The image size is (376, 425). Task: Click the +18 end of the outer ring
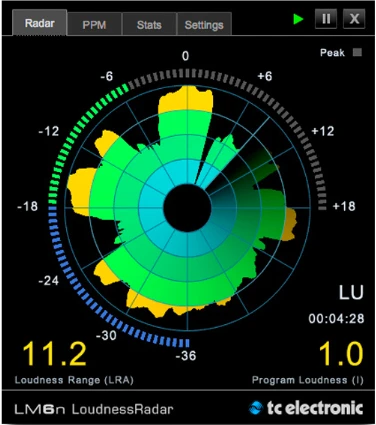[x=344, y=206]
